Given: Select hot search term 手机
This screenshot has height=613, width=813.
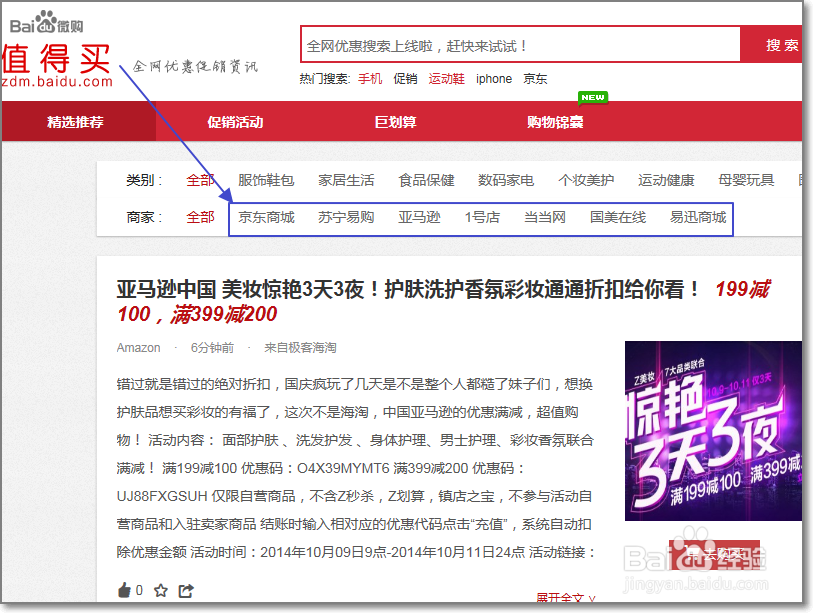Looking at the screenshot, I should point(370,79).
